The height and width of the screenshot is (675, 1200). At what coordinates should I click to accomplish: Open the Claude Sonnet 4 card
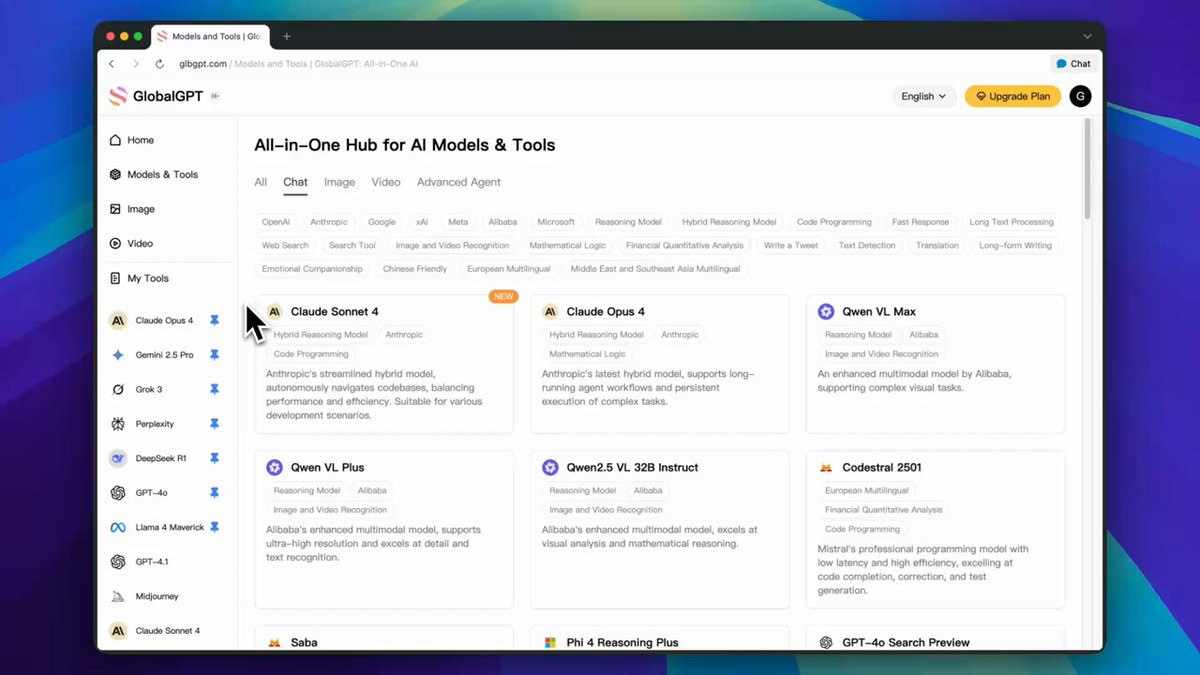click(384, 363)
